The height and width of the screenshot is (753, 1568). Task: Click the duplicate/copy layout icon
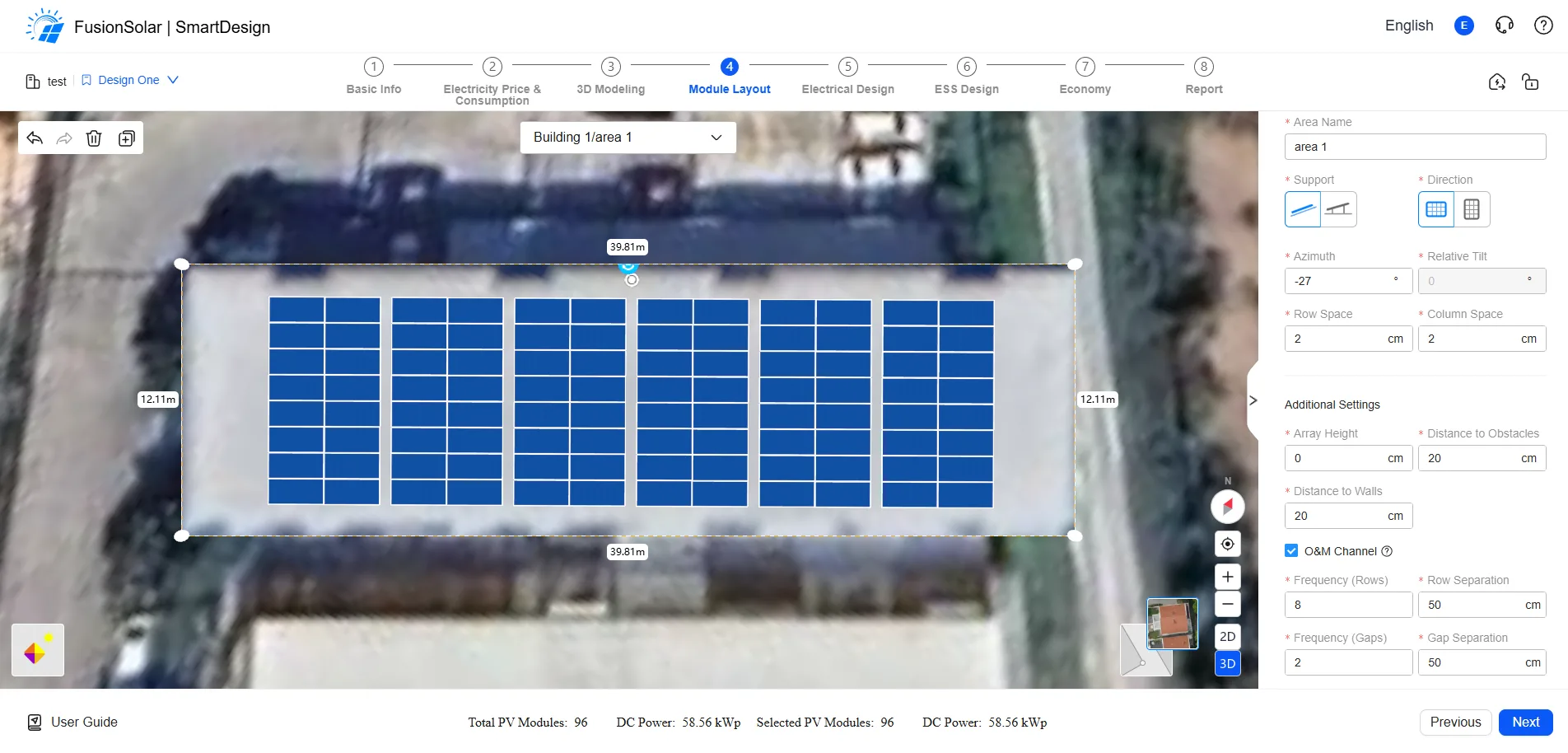coord(126,138)
